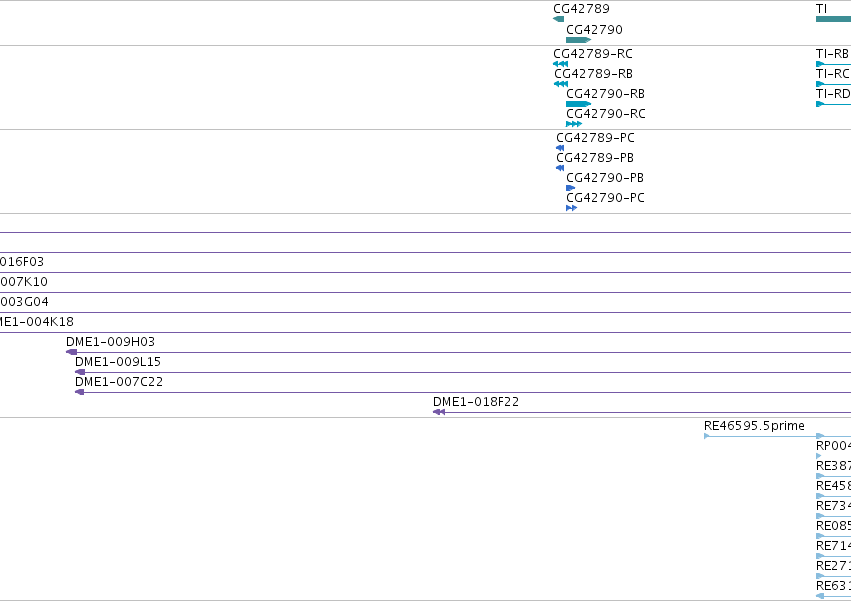Click the DME1-009L15 clone label
The image size is (851, 601).
[118, 362]
